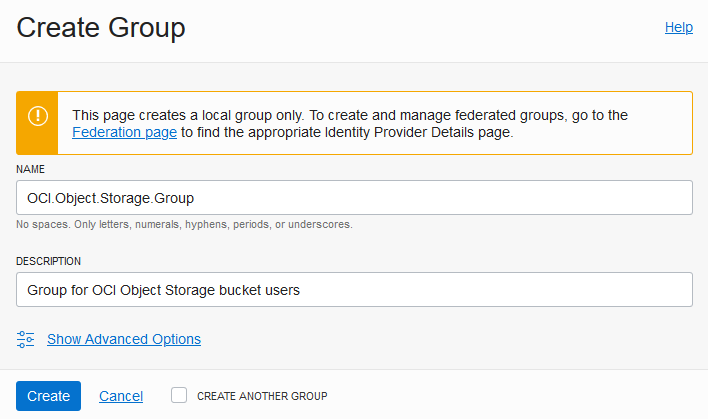Click the blue Create button
The image size is (708, 419).
48,396
